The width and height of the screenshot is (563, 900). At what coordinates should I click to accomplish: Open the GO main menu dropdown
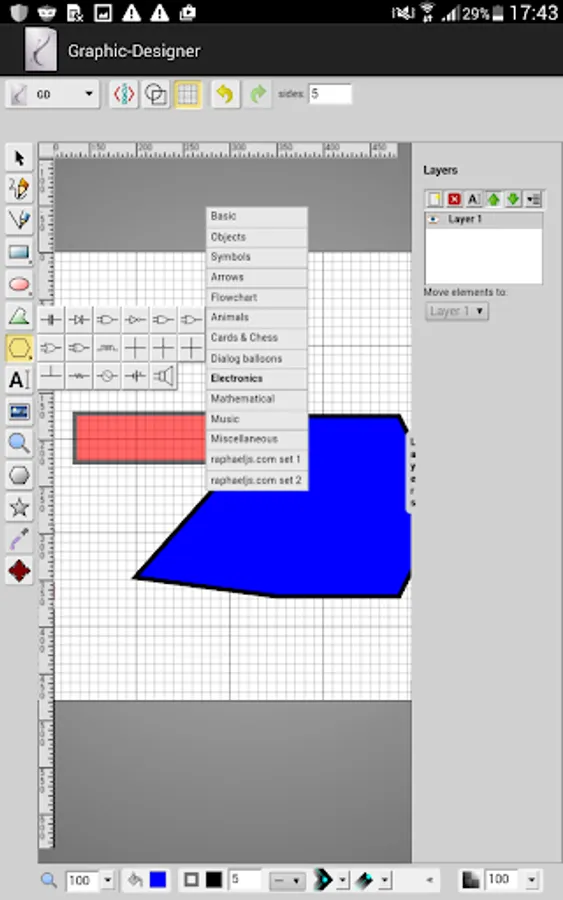[52, 94]
